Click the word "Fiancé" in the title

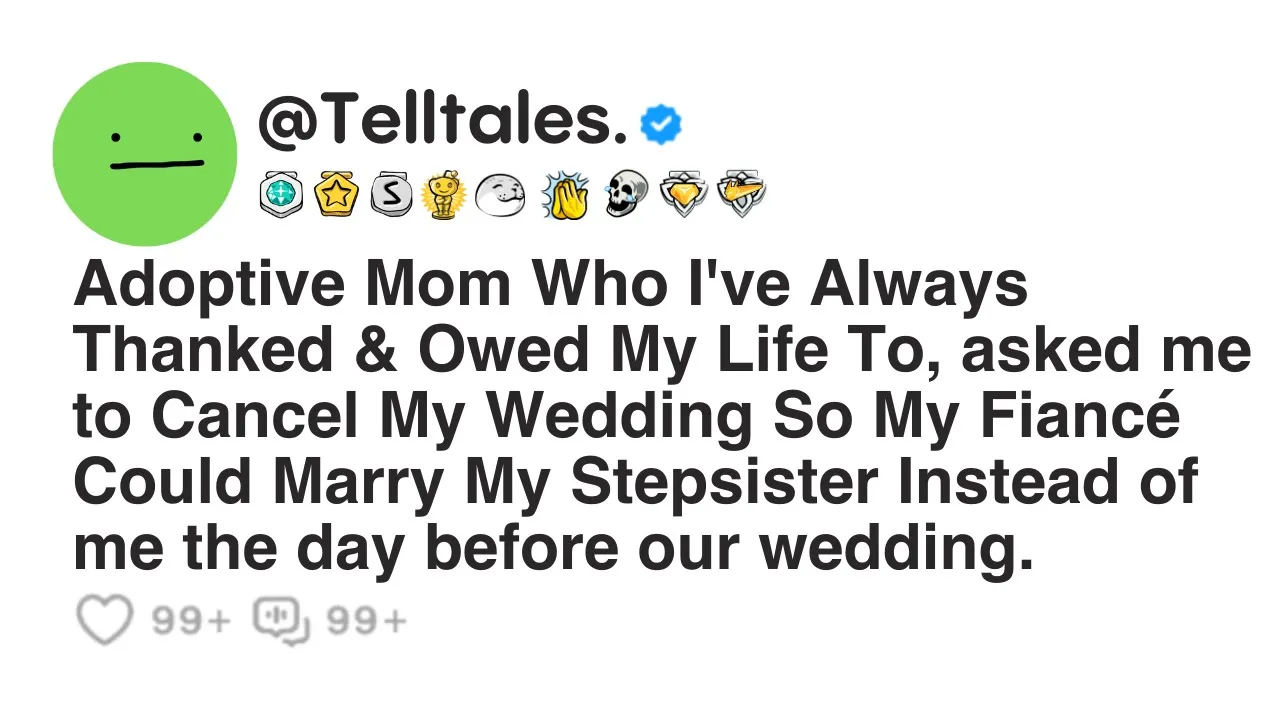point(1097,416)
